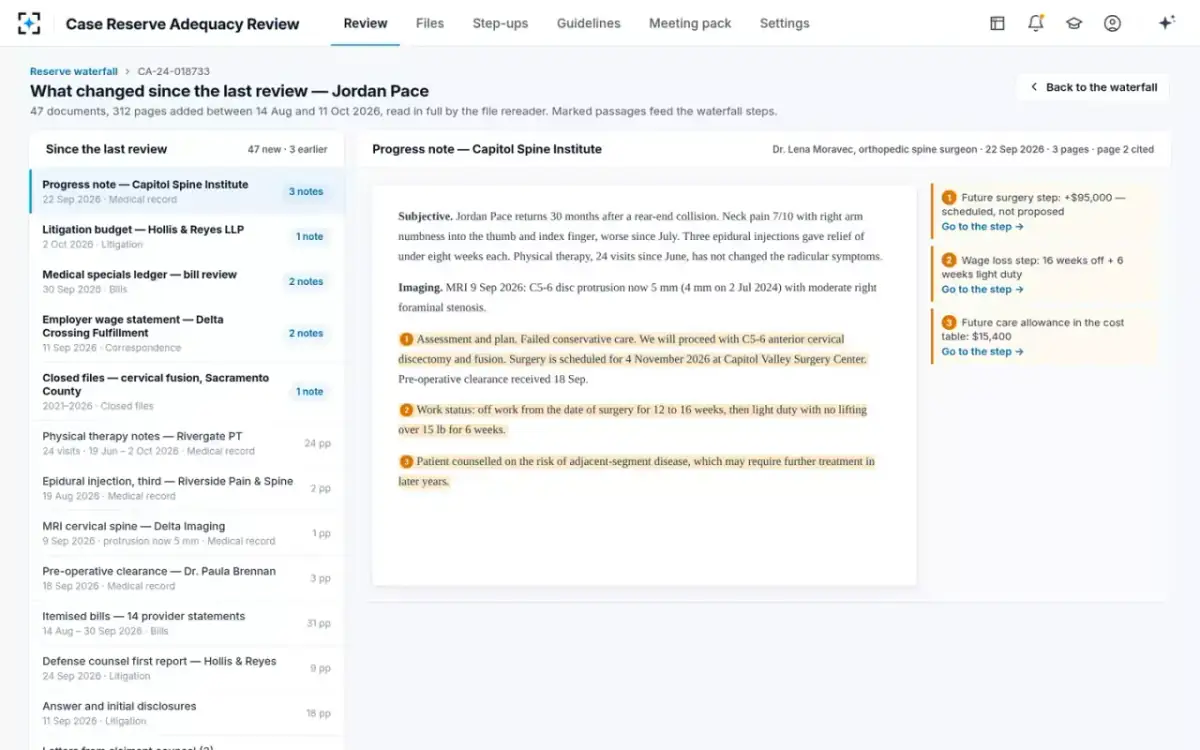This screenshot has width=1200, height=750.
Task: Click the 3 notes badge on Progress note
Action: (306, 191)
